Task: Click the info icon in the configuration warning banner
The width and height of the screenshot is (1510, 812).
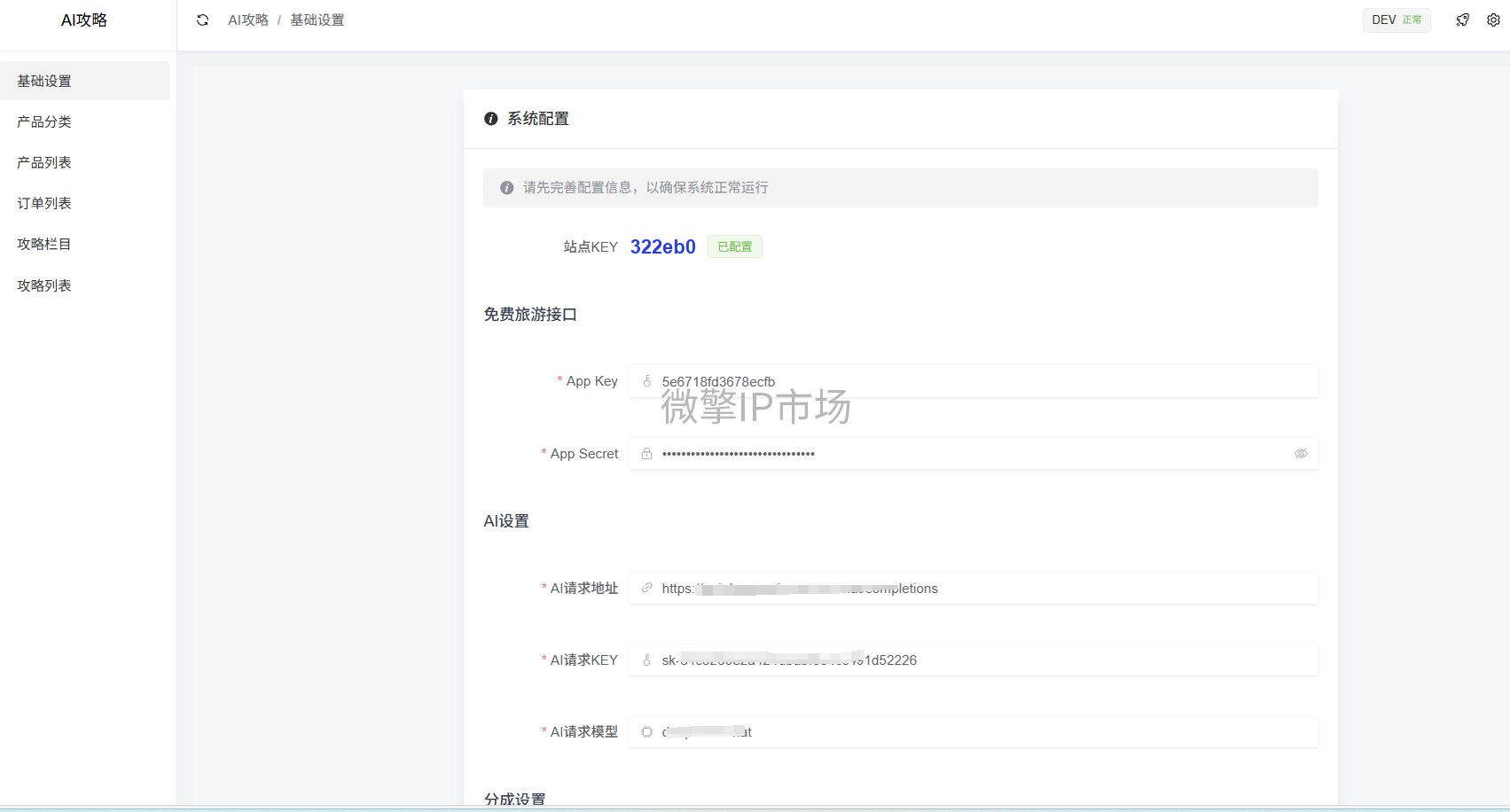Action: click(506, 188)
